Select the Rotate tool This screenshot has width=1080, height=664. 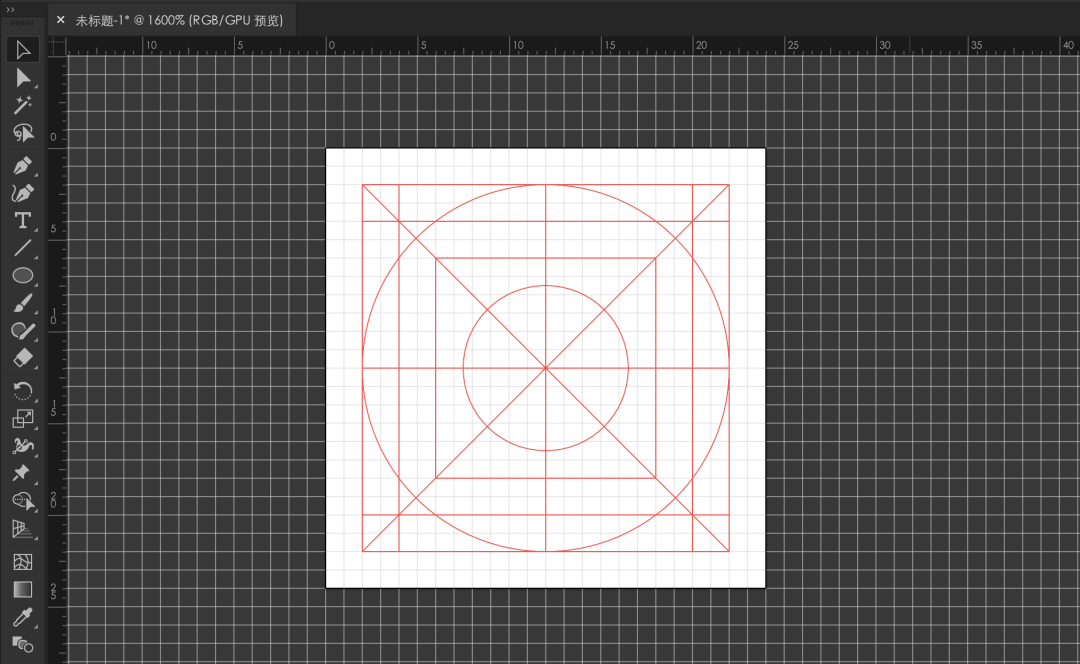coord(23,391)
